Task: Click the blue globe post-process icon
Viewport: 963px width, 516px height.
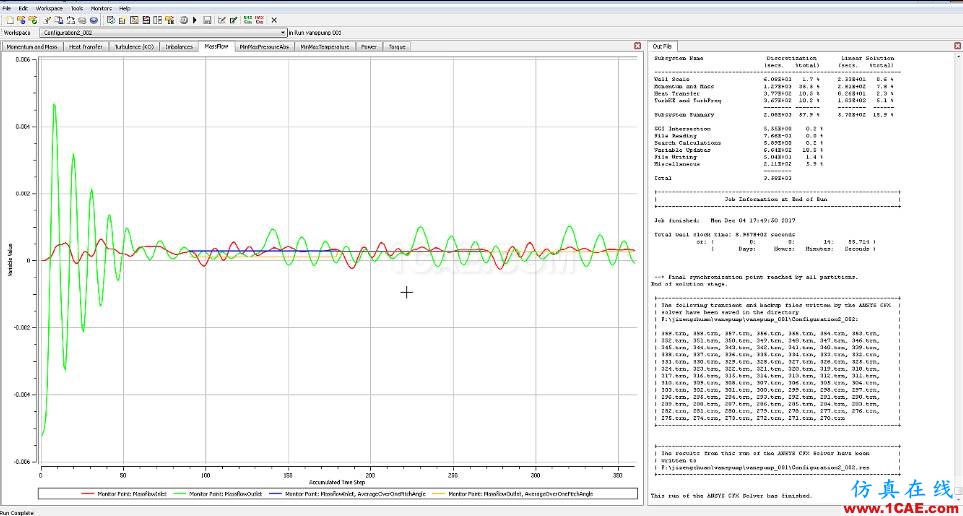Action: point(93,20)
